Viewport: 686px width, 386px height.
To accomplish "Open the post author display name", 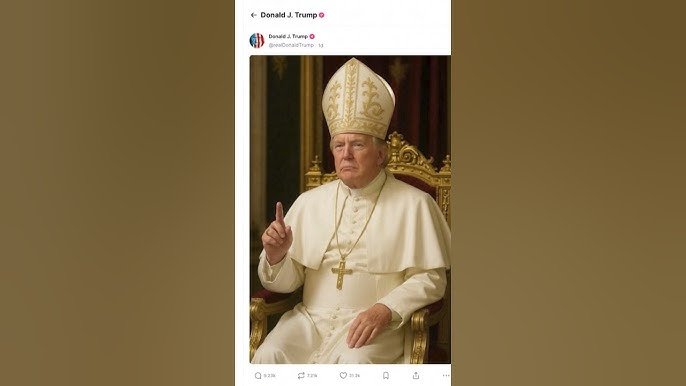I will tap(288, 36).
